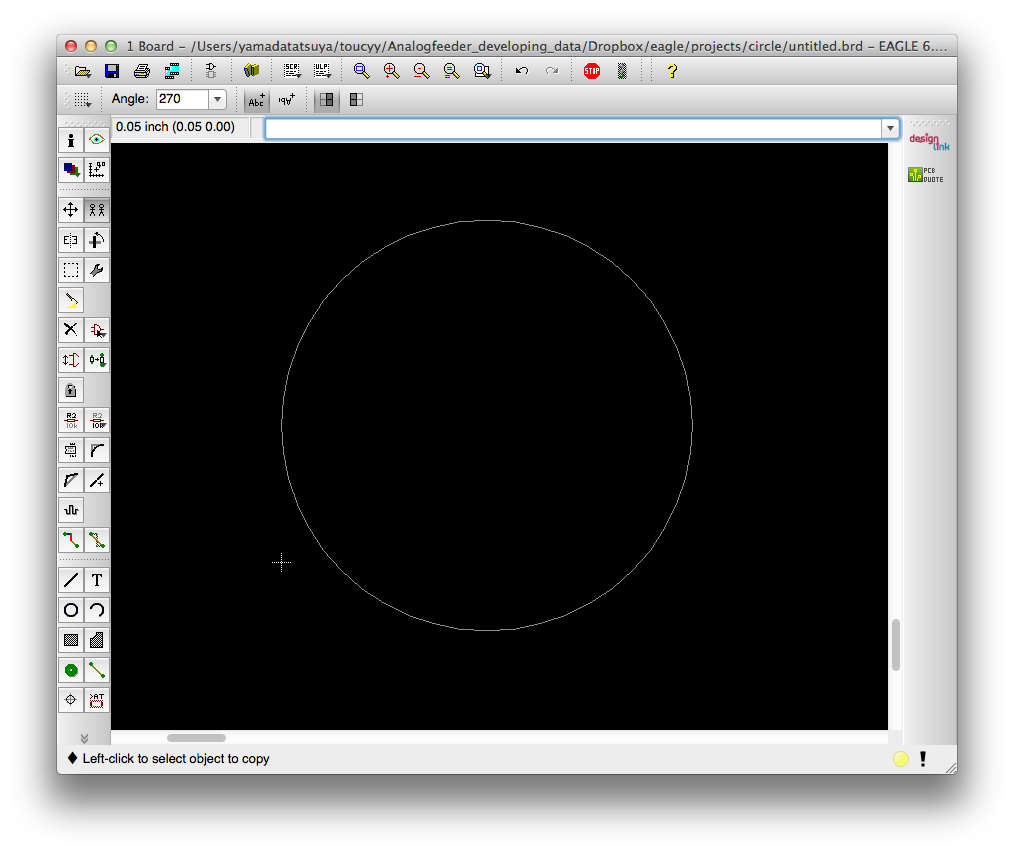Select the Via tool

tap(71, 670)
